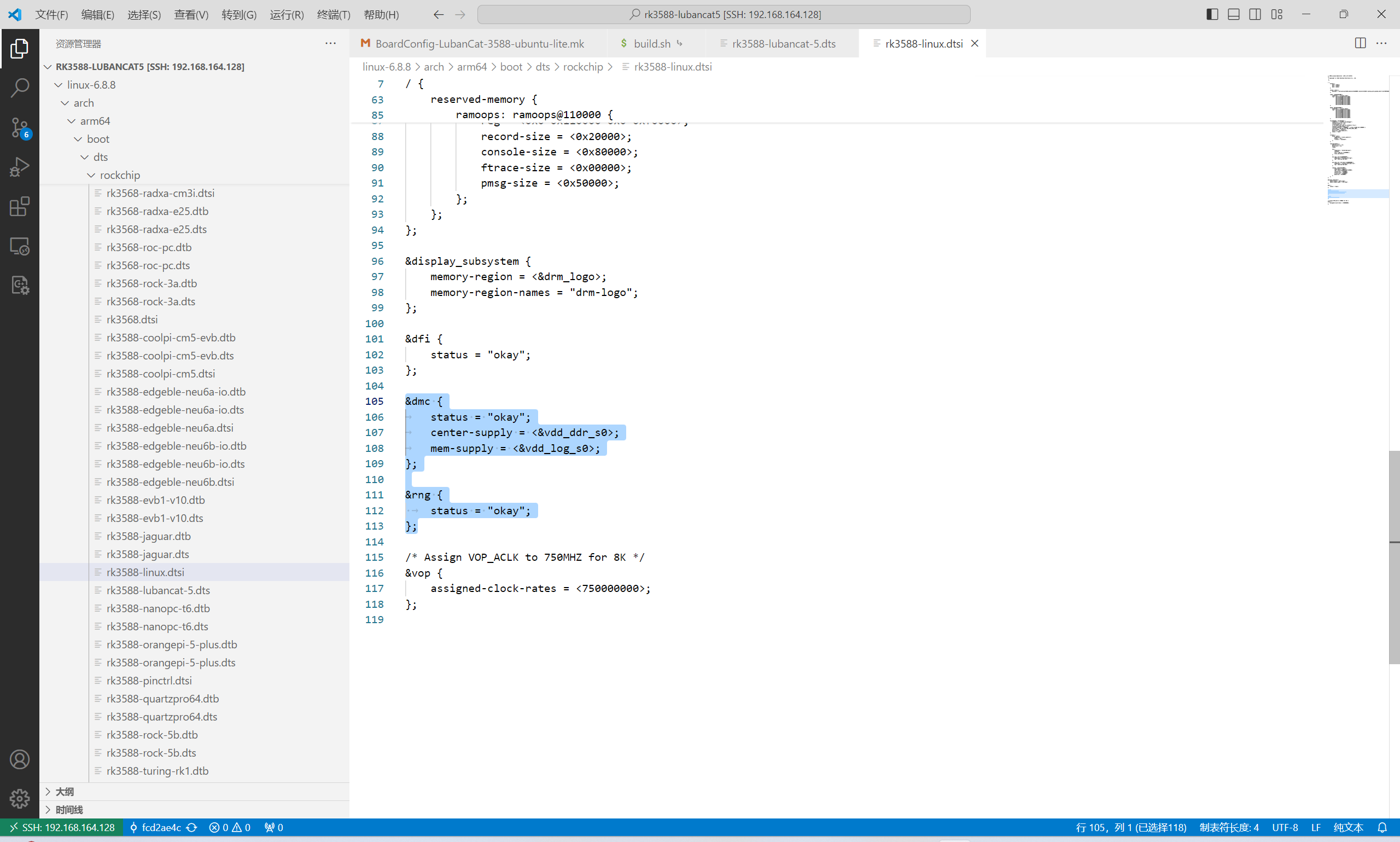Screen dimensions: 1400x842
Task: Close the rk3588-linux.dtsi tab
Action: [974, 43]
